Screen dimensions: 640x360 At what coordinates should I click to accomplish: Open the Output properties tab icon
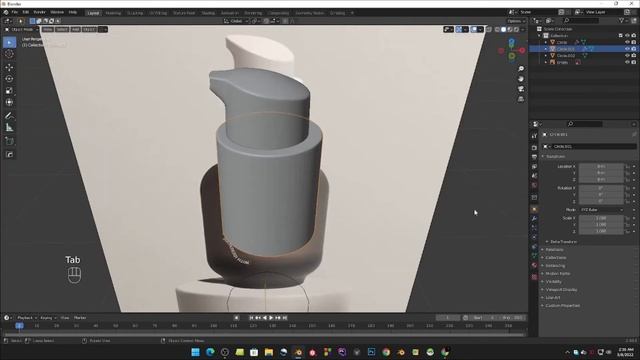coord(534,157)
